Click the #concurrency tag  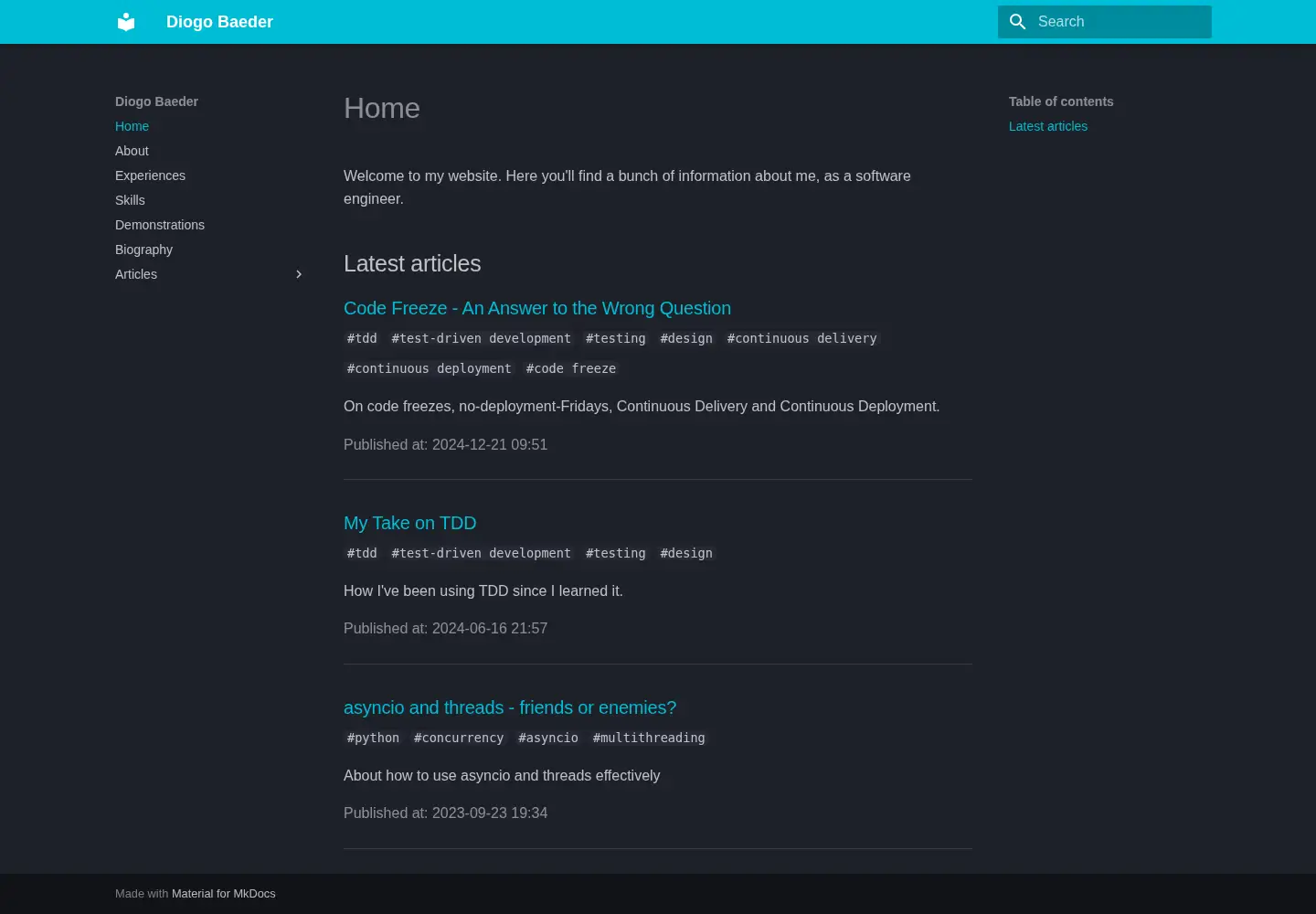coord(459,738)
